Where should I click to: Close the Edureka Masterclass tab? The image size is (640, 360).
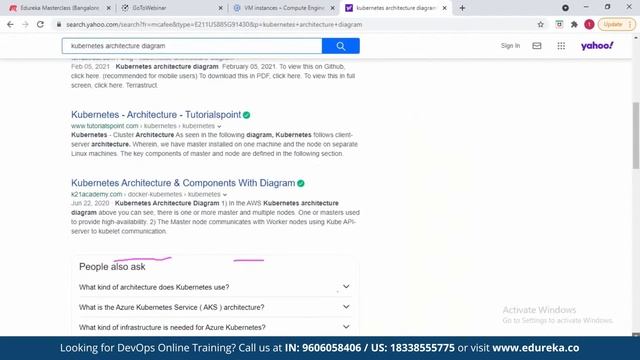[x=109, y=8]
